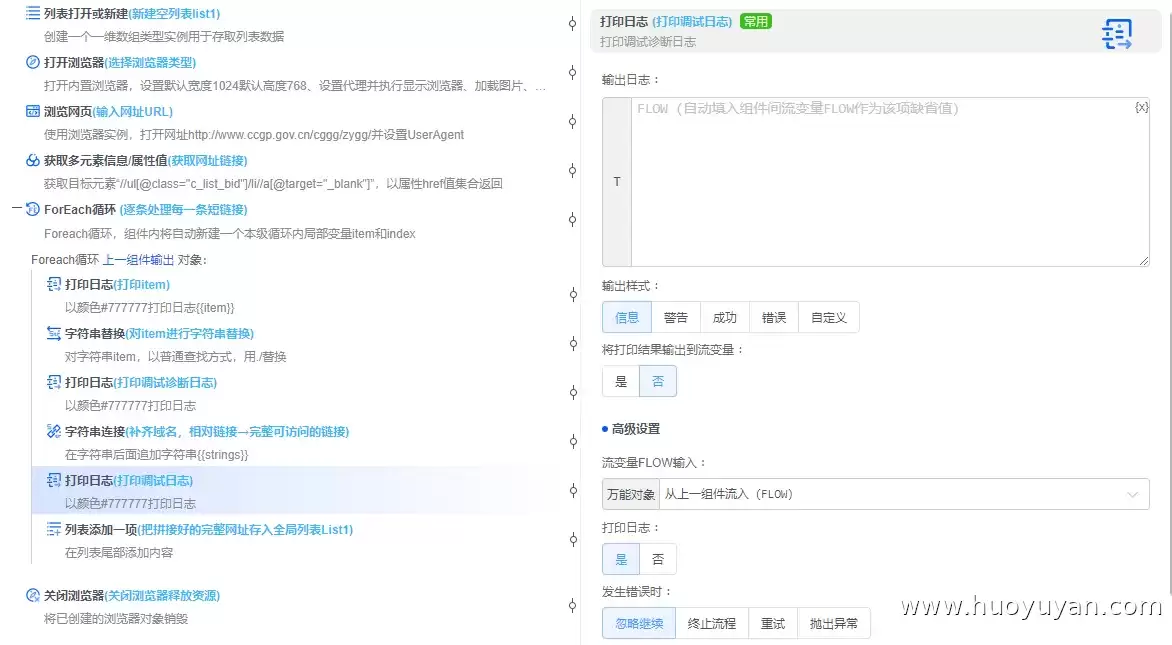Click the 常用 tag badge

tap(756, 22)
